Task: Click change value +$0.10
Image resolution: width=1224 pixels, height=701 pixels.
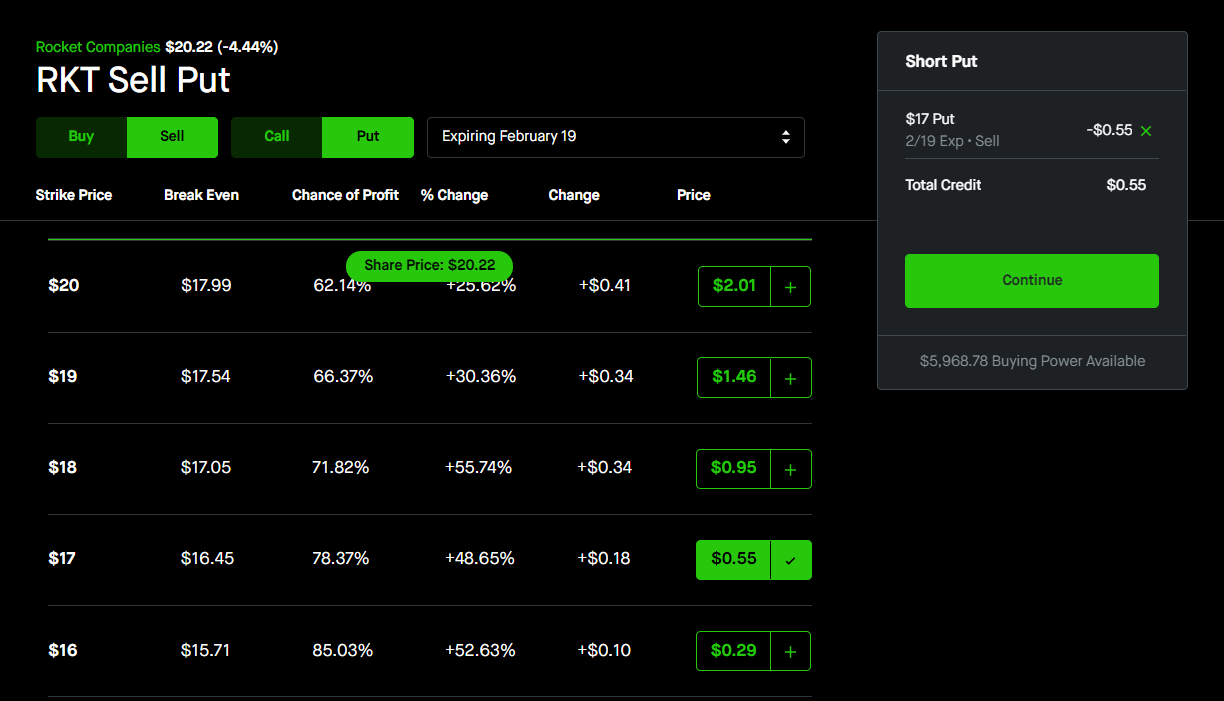Action: click(x=604, y=651)
